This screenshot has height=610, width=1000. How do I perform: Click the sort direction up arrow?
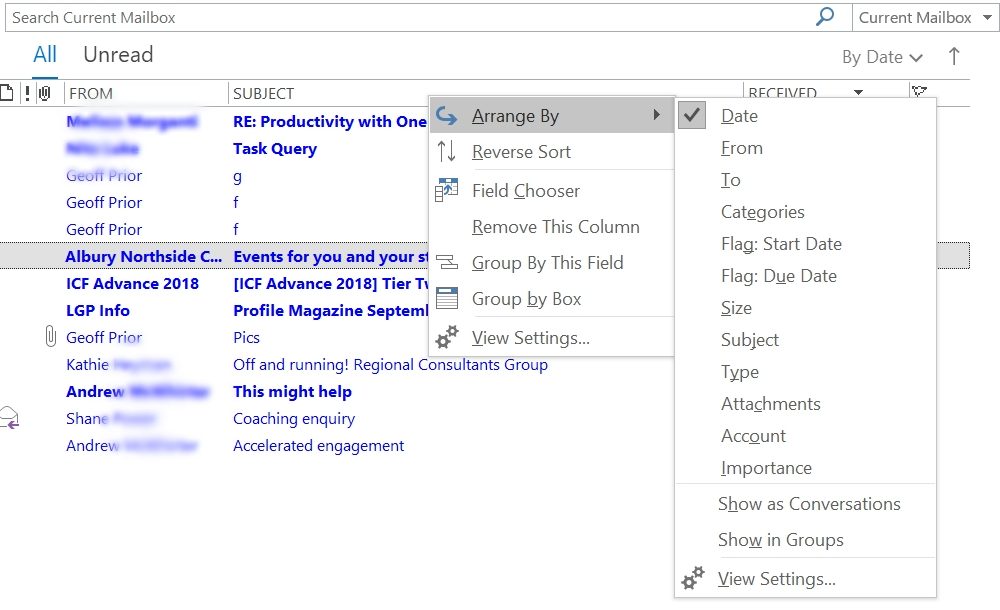(x=953, y=56)
